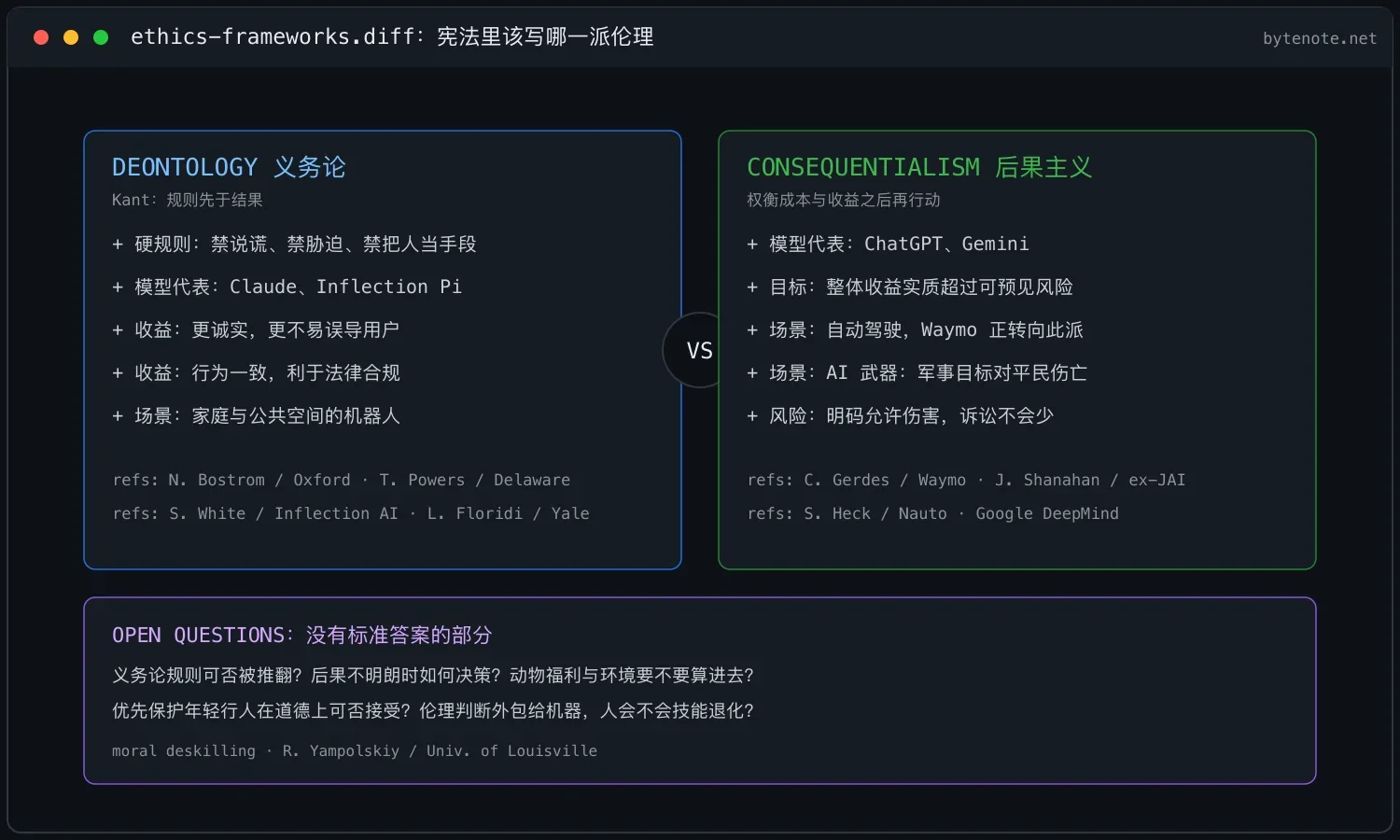
Task: Select the line 场景: 自动驾驶, Waymo 正转向此派
Action: 915,329
